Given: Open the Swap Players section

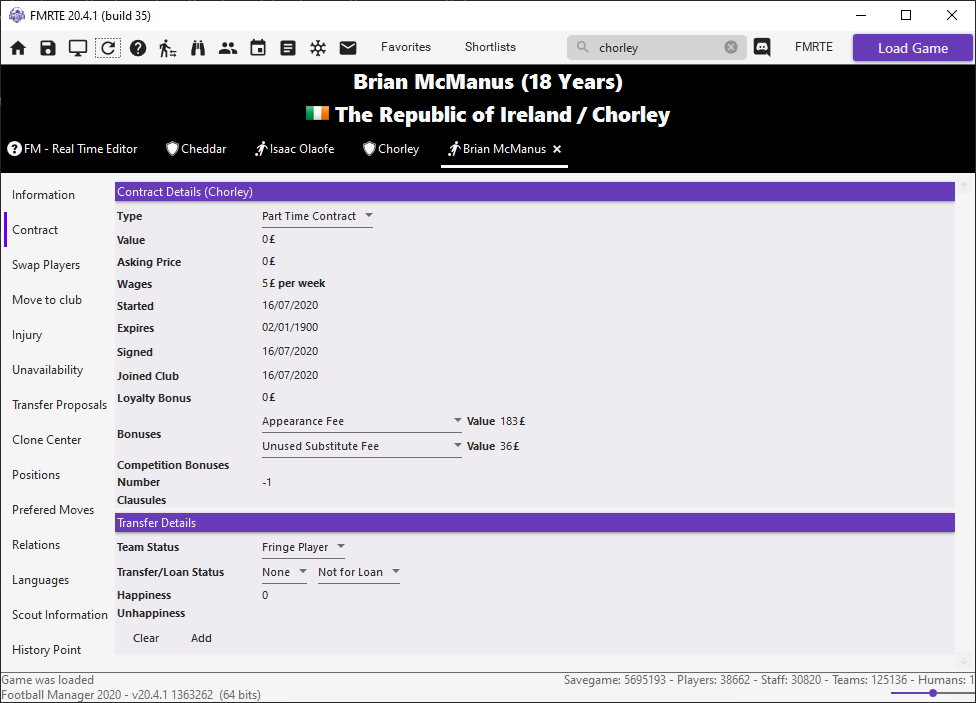Looking at the screenshot, I should click(x=46, y=265).
